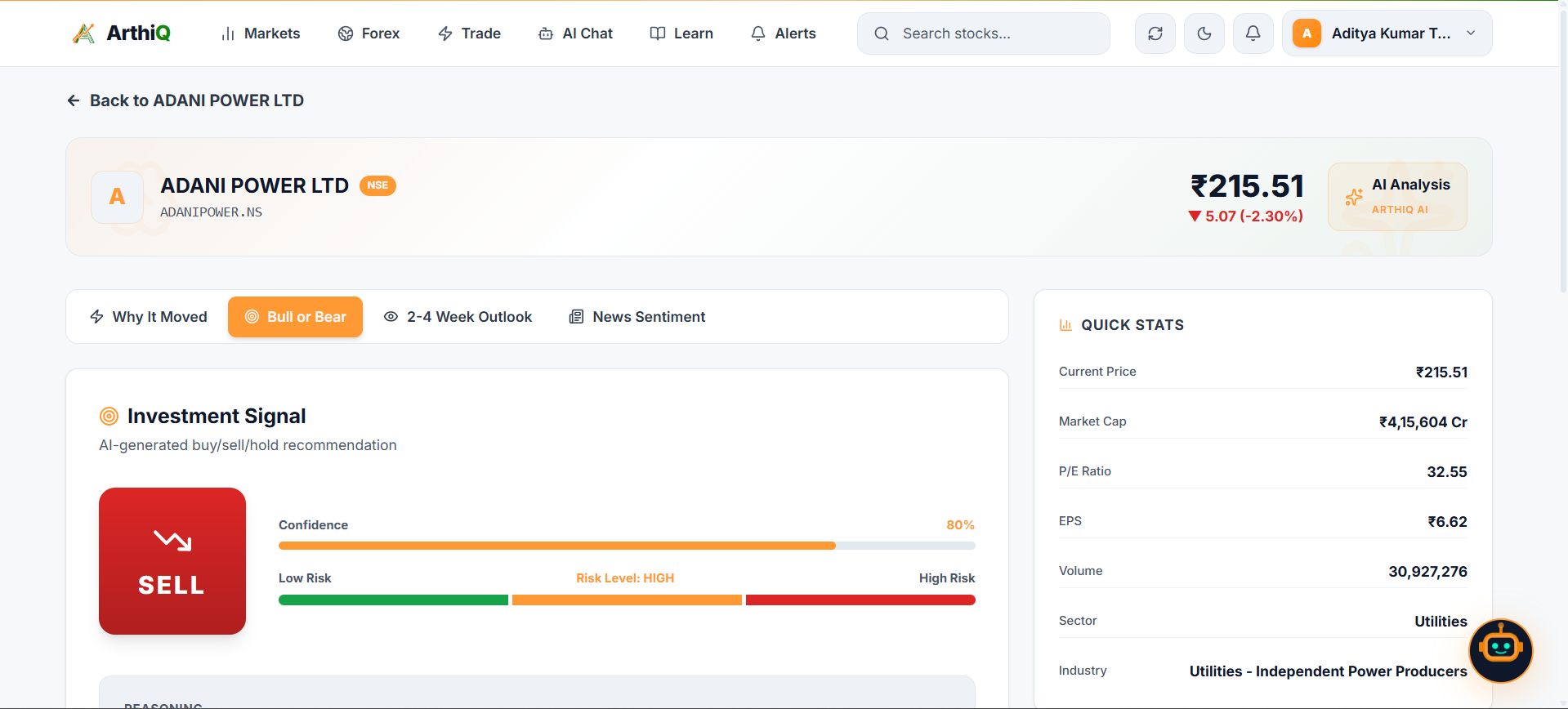The image size is (1568, 709).
Task: Click the red High Risk bar segment
Action: click(860, 600)
